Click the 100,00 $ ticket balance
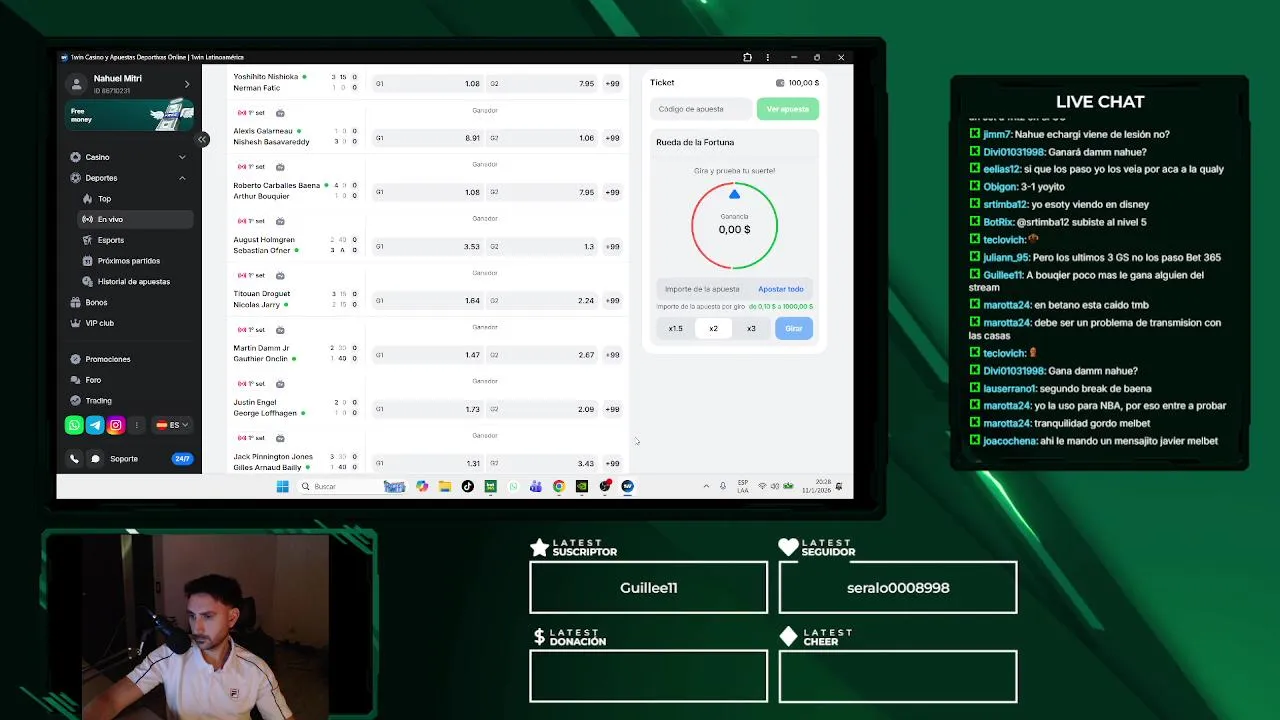 (x=797, y=83)
